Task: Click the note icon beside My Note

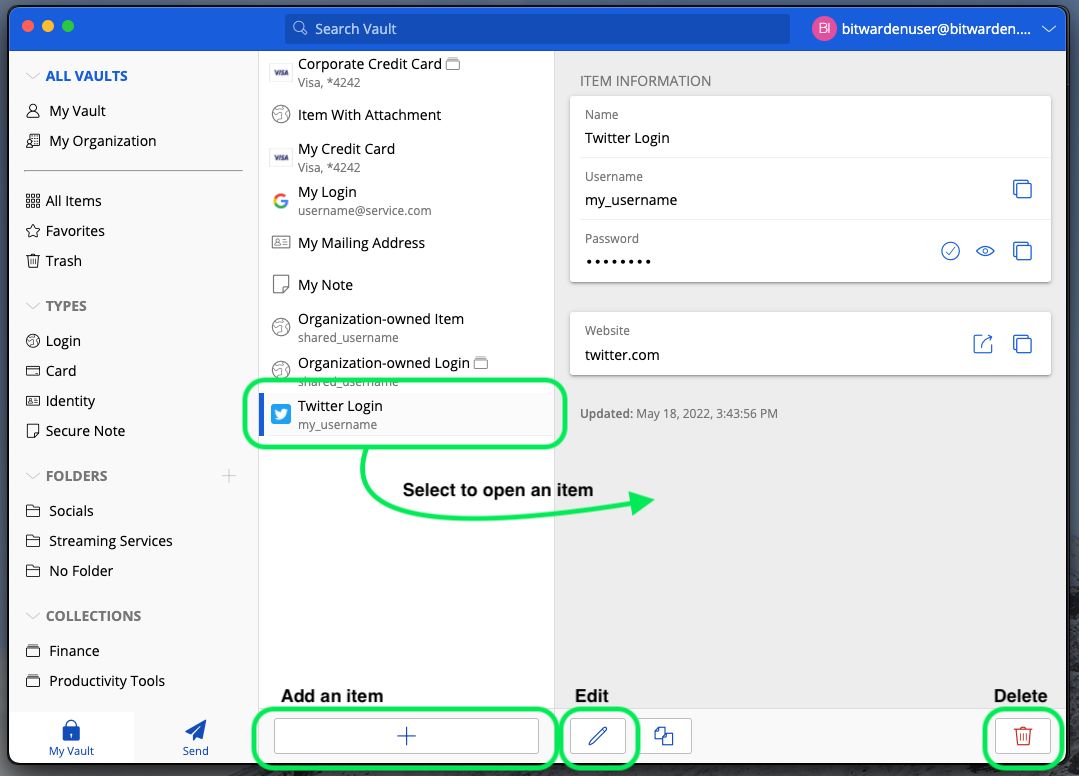Action: pos(281,284)
